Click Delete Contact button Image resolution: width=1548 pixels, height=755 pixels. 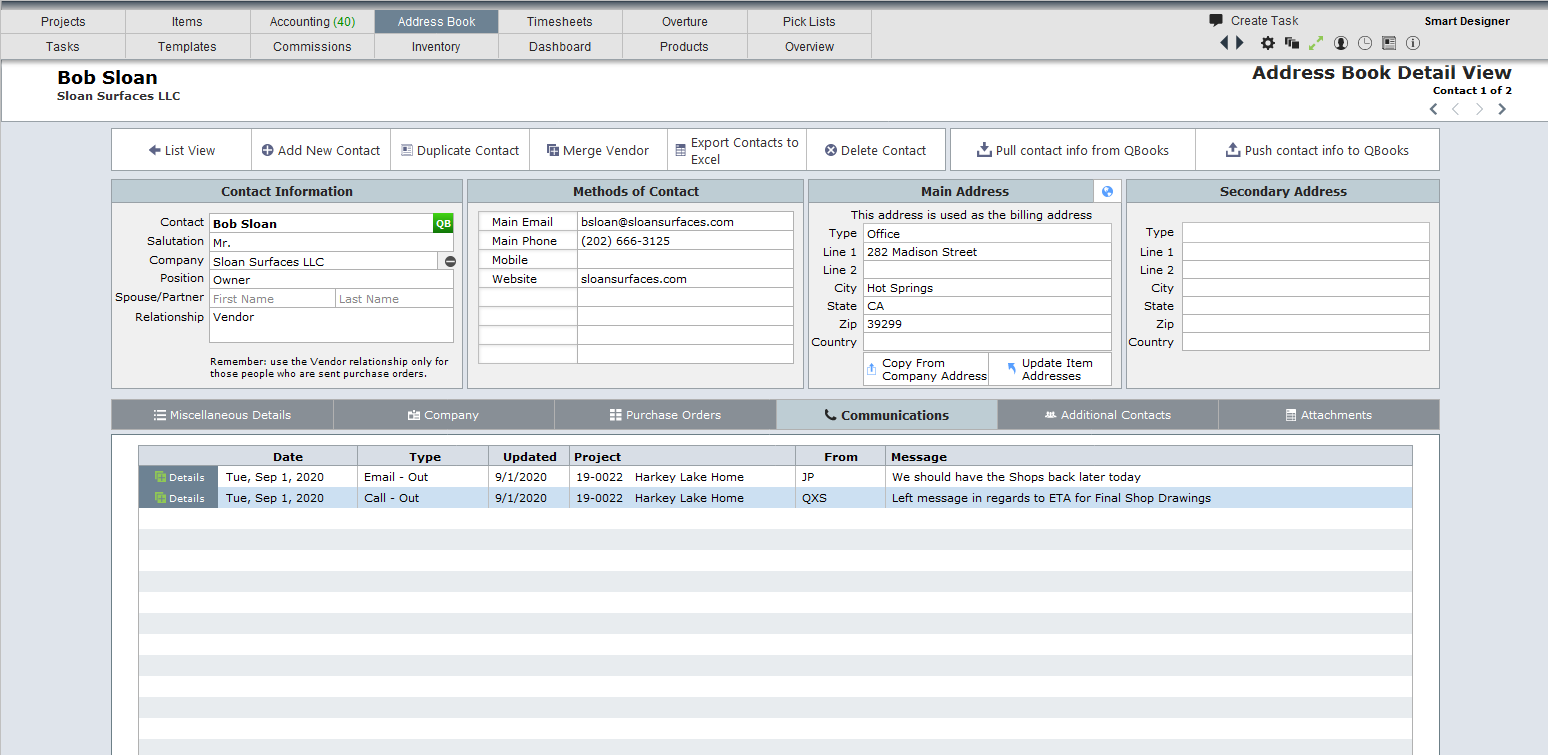(x=875, y=150)
